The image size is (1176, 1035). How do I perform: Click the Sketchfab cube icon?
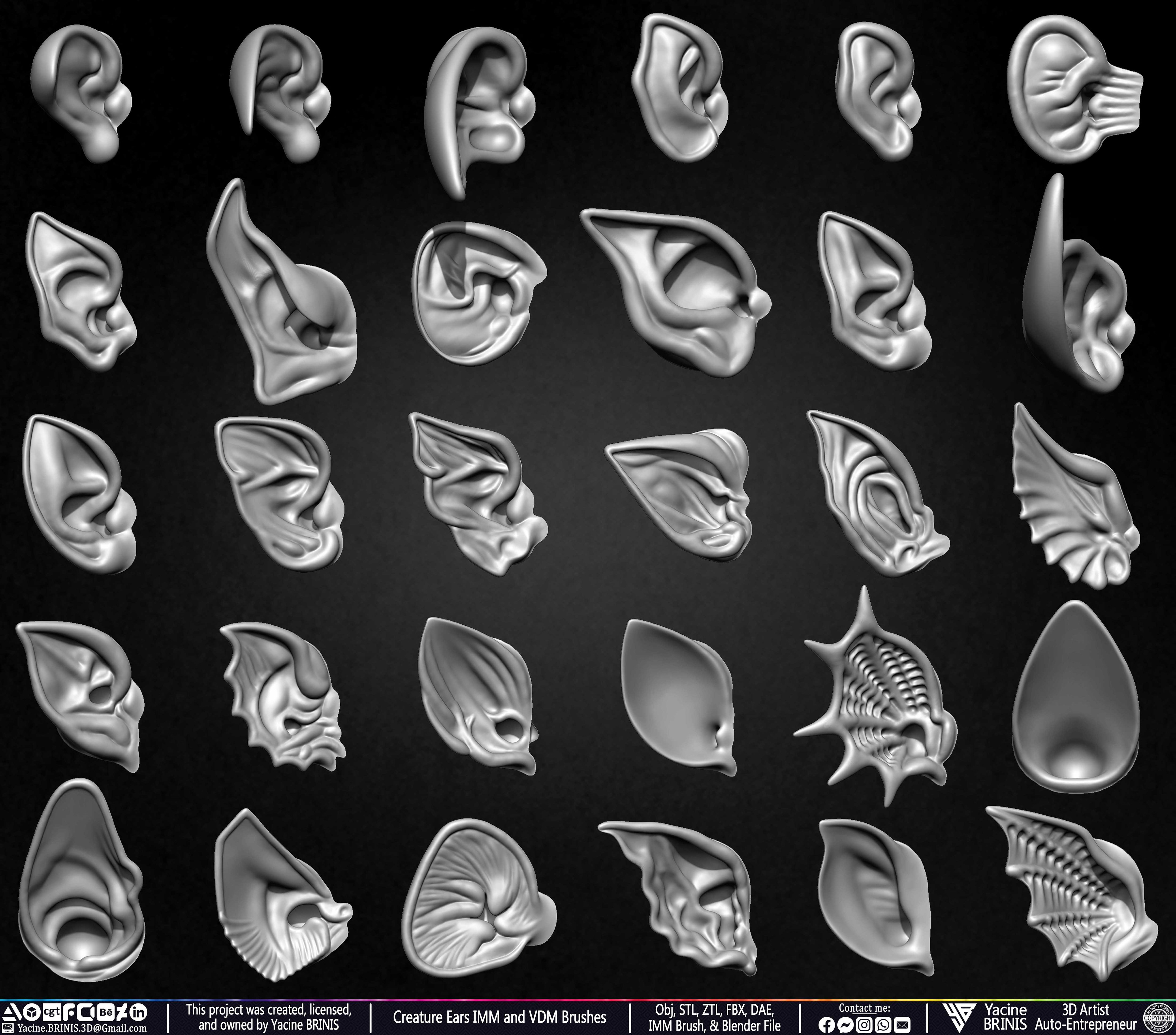pos(32,1012)
